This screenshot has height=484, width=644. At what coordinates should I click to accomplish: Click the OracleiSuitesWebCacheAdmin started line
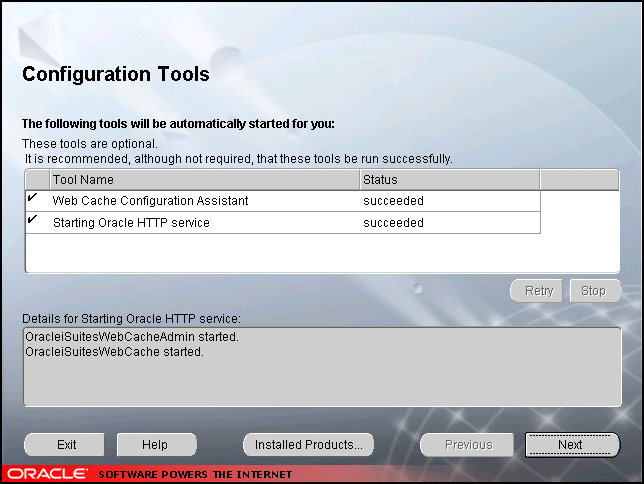(132, 337)
